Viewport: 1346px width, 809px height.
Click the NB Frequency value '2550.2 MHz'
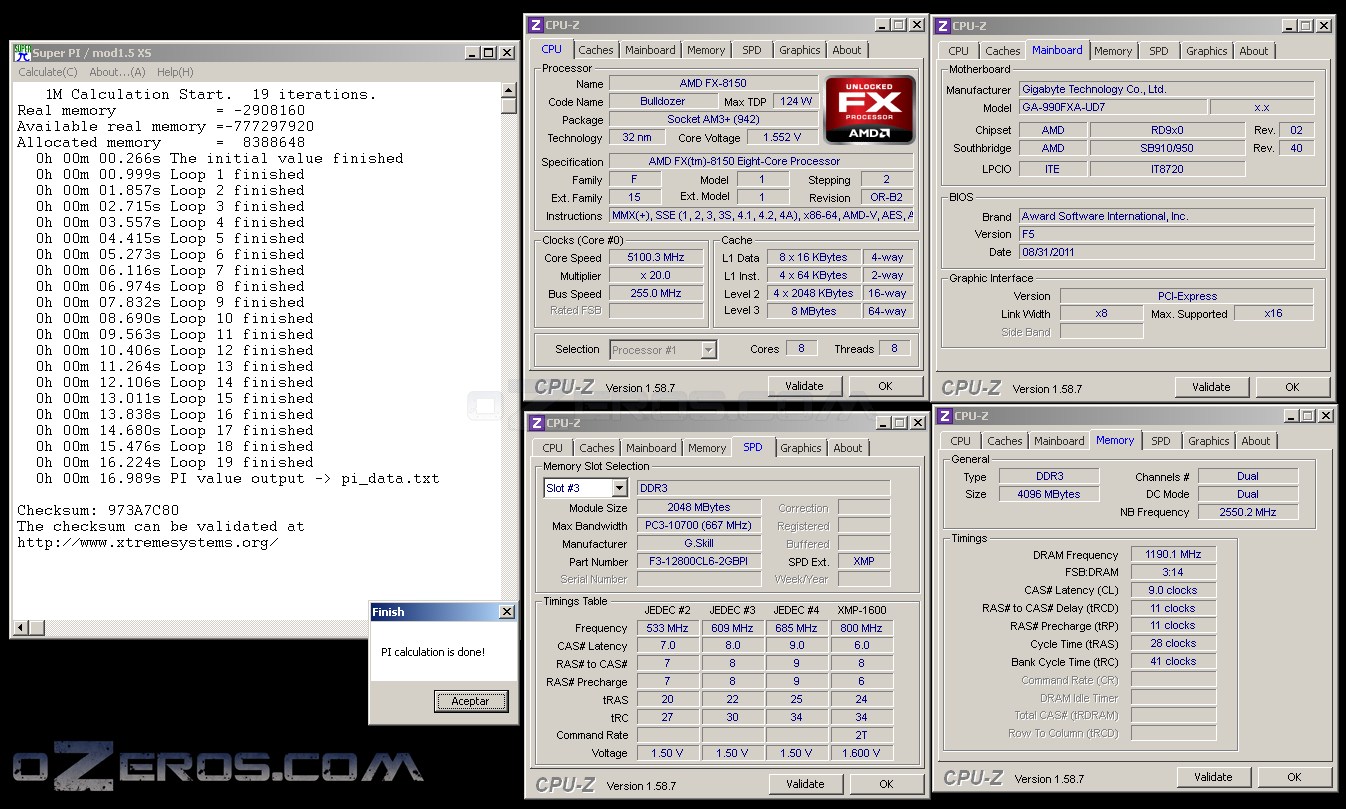pyautogui.click(x=1248, y=512)
